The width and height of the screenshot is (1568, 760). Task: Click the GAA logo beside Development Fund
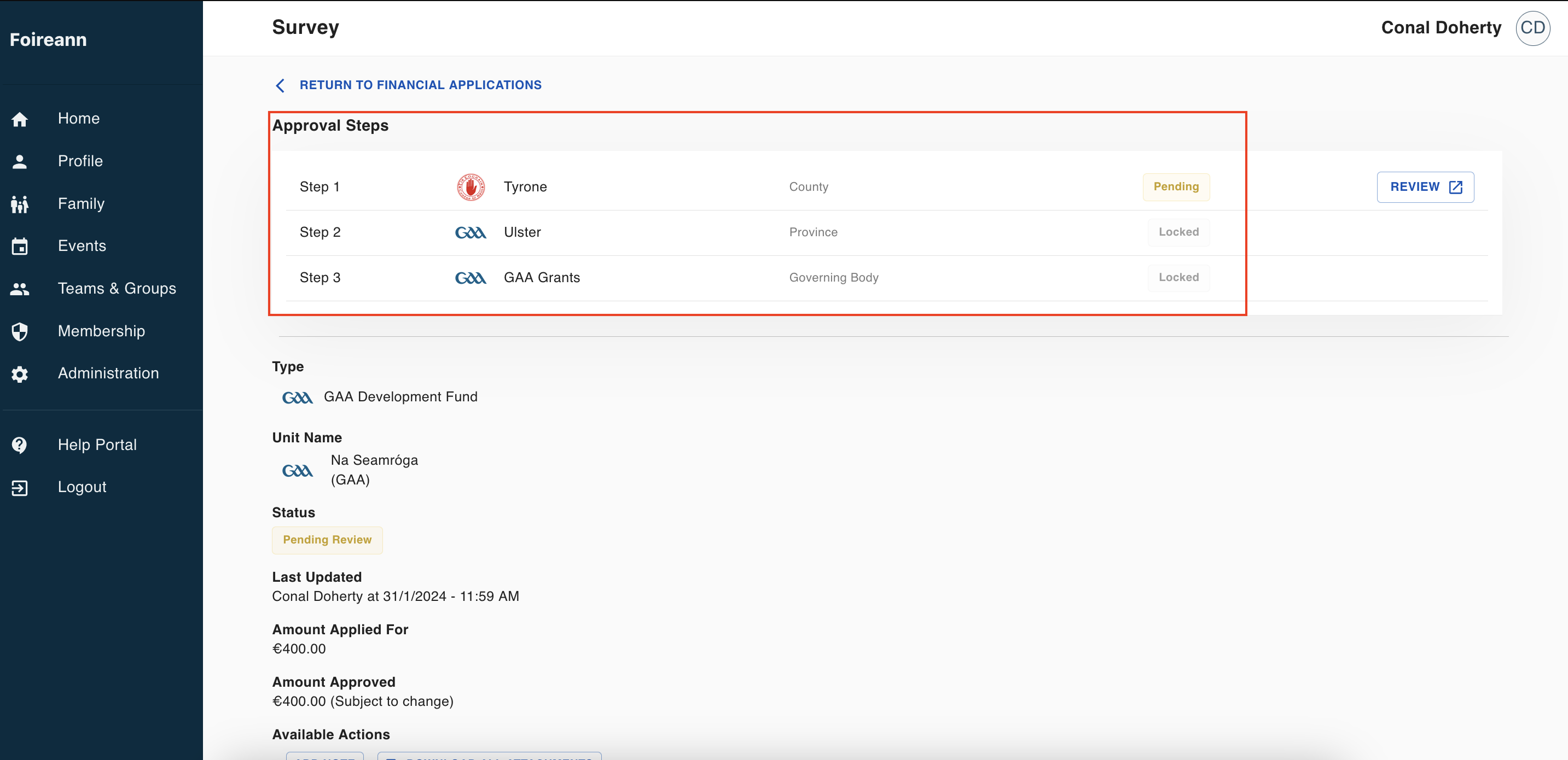tap(297, 397)
